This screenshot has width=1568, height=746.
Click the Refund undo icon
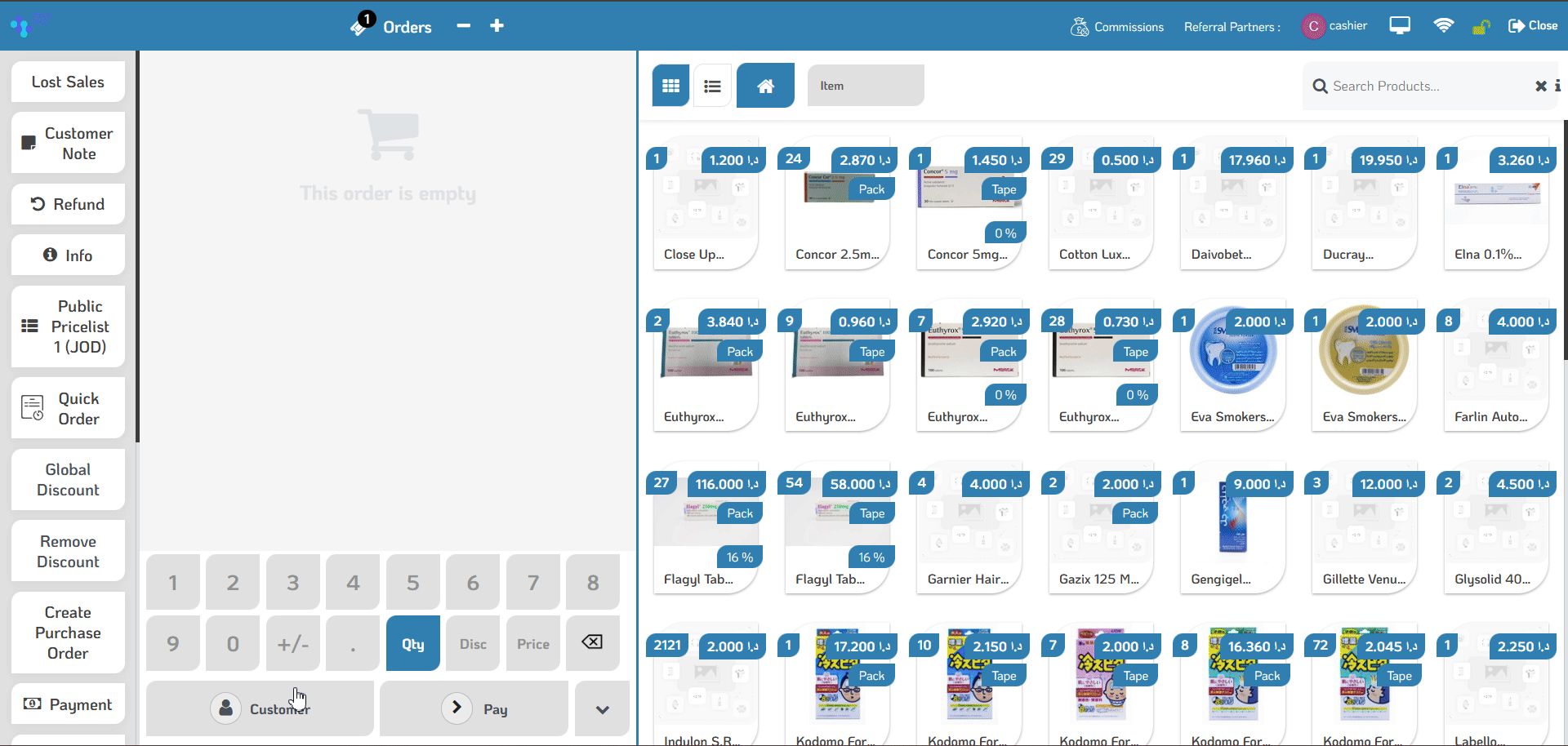[38, 204]
